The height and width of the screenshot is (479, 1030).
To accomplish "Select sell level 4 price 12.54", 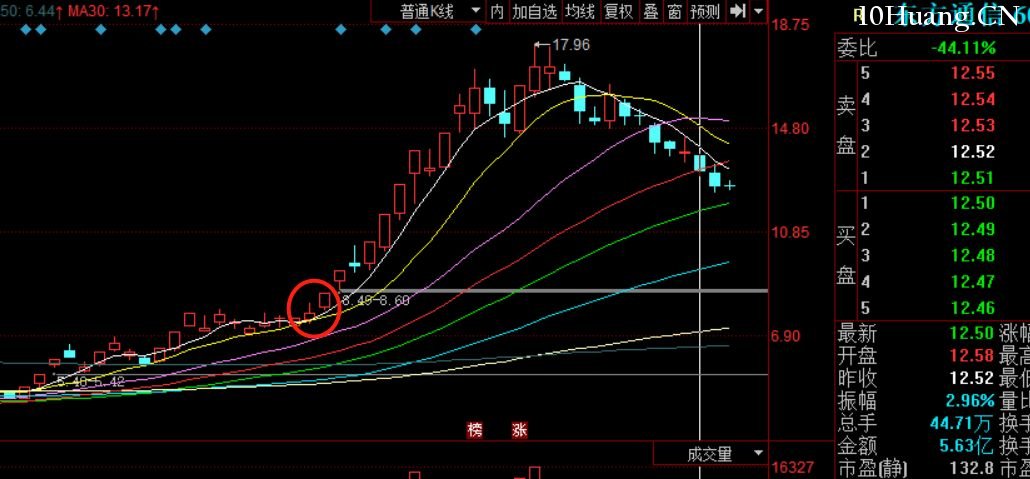I will [x=973, y=99].
